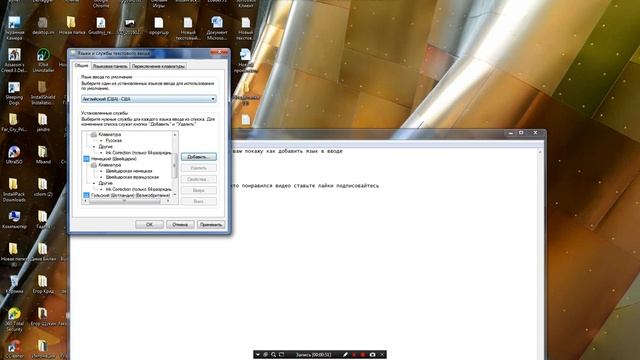
Task: Open the Gruzinskaya audio file icon on the desktop
Action: 100,25
